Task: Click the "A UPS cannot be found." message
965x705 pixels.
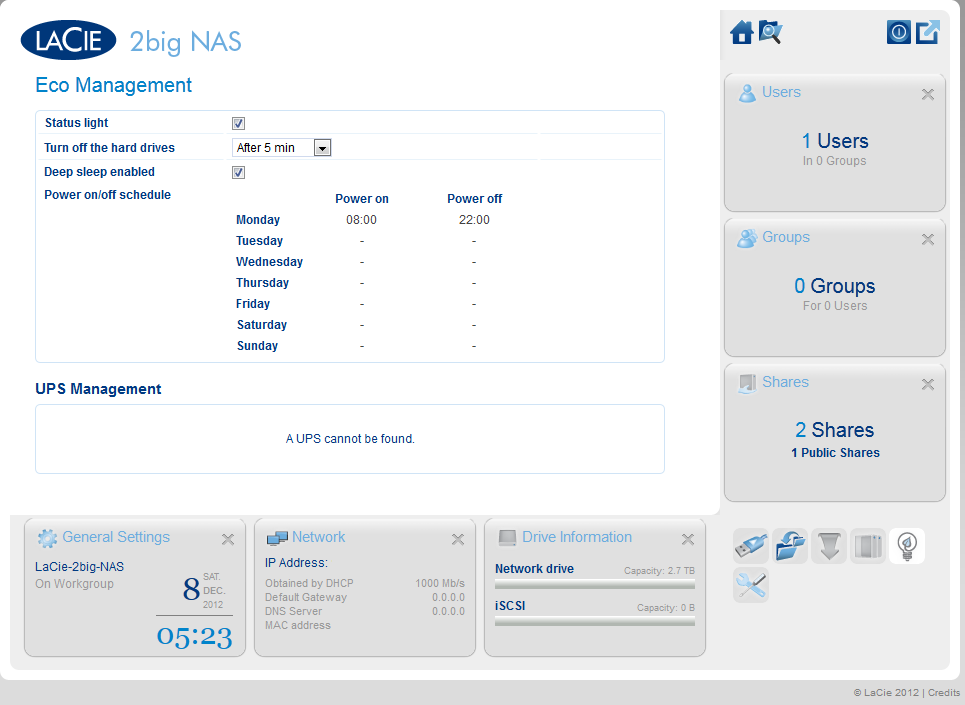Action: 350,439
